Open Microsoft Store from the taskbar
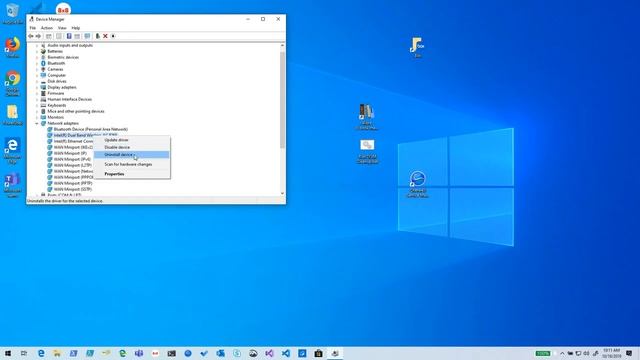 318,353
